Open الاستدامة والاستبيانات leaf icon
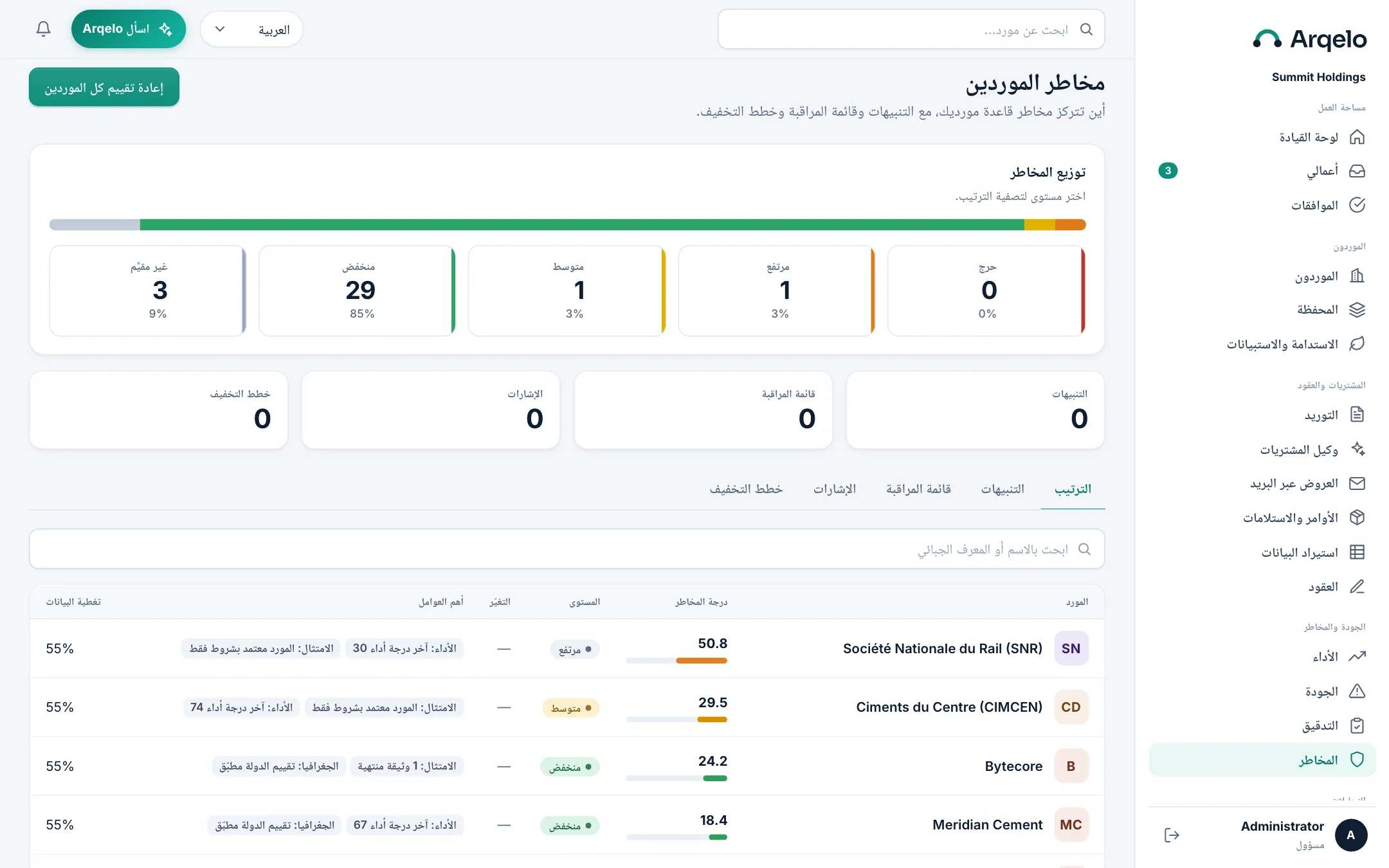The width and height of the screenshot is (1389, 868). (x=1357, y=344)
